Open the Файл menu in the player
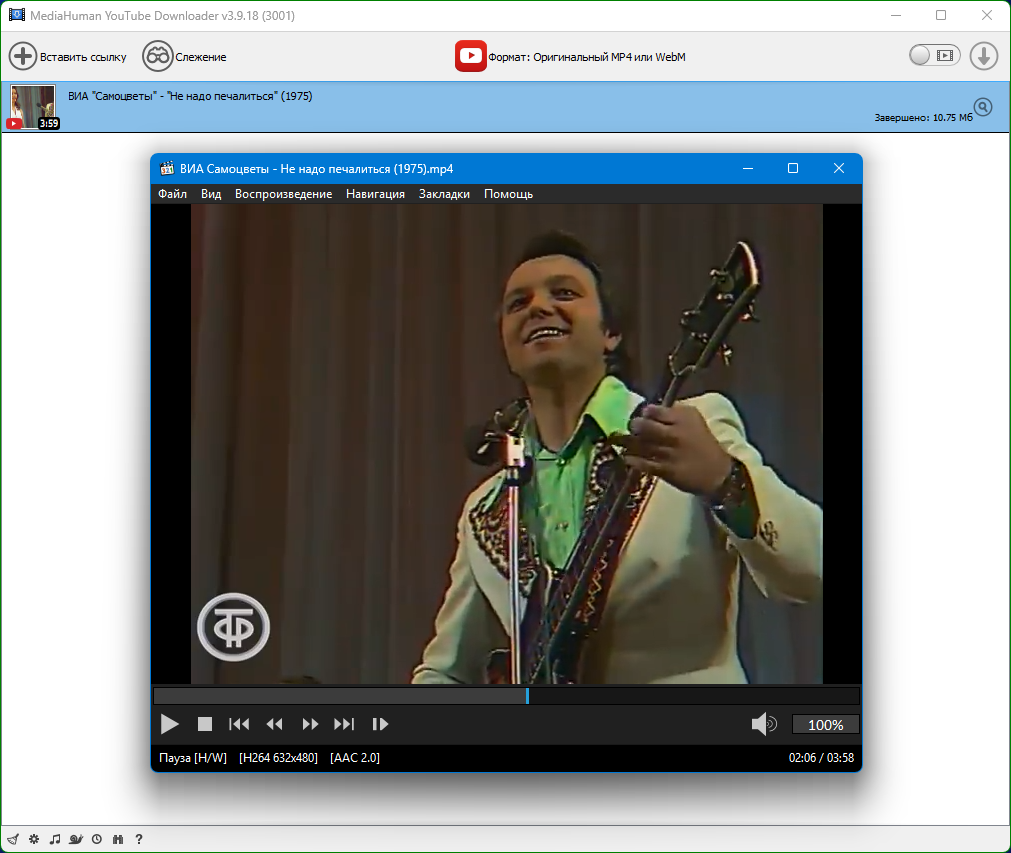The height and width of the screenshot is (853, 1011). (x=172, y=194)
